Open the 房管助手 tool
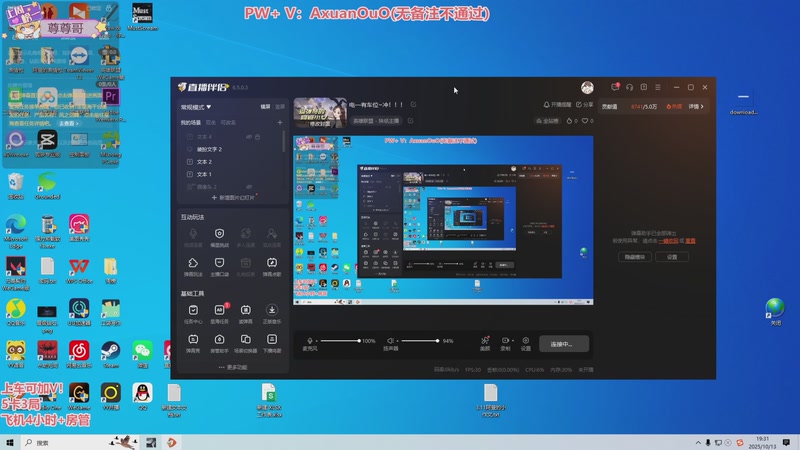Image resolution: width=800 pixels, height=450 pixels. tap(219, 343)
